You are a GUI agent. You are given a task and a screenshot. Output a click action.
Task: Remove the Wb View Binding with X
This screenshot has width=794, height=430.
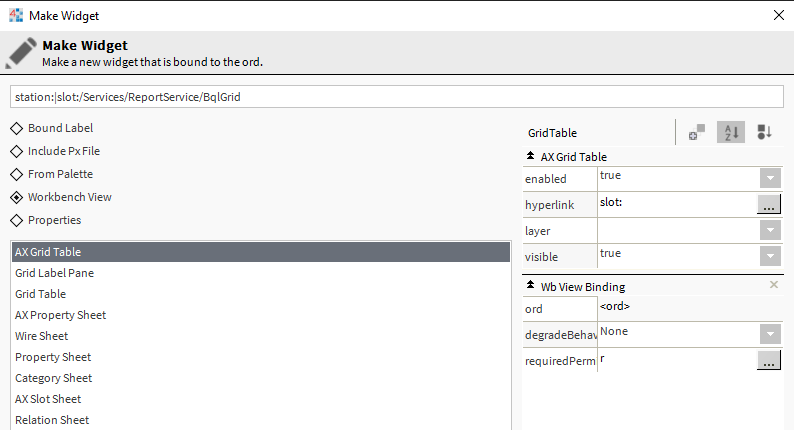(x=773, y=285)
